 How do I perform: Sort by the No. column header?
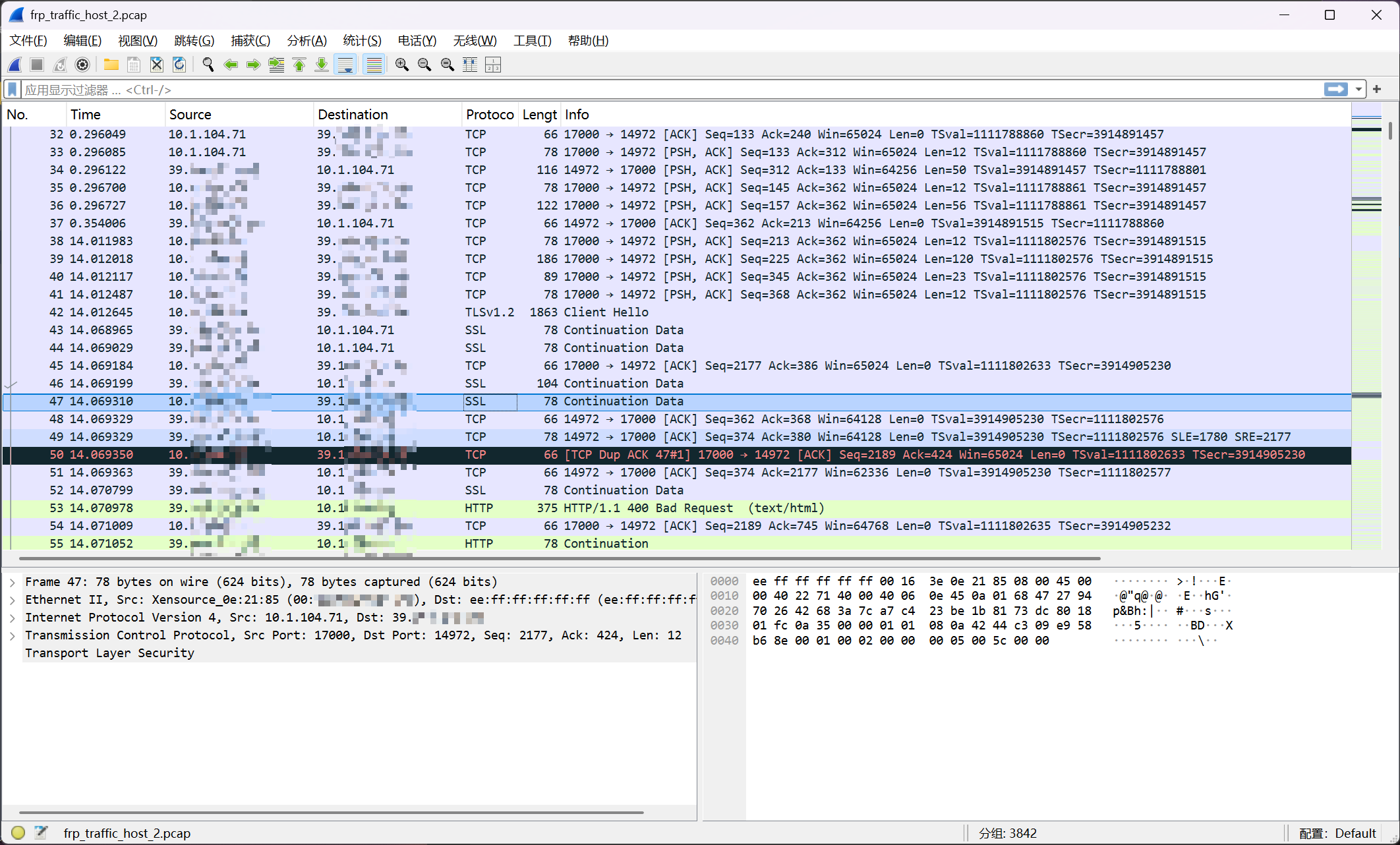pyautogui.click(x=33, y=114)
